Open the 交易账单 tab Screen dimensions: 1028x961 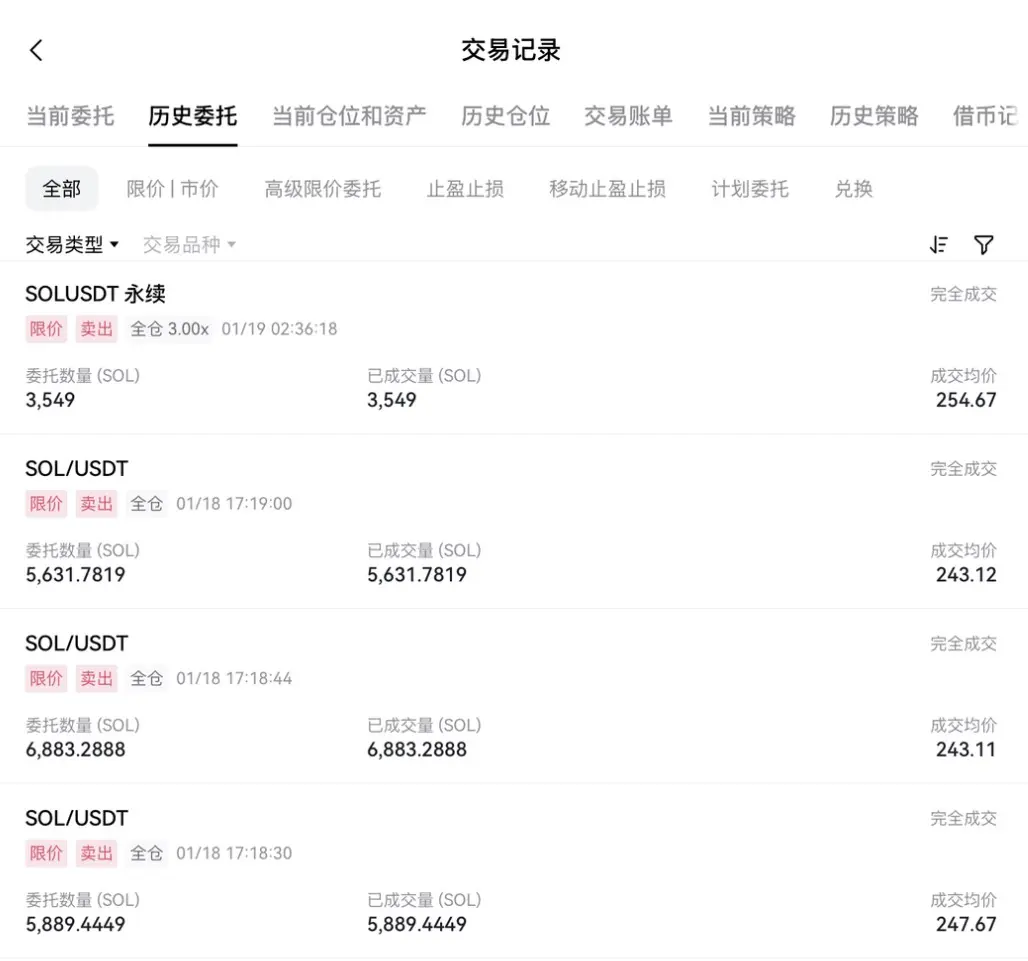pos(628,116)
